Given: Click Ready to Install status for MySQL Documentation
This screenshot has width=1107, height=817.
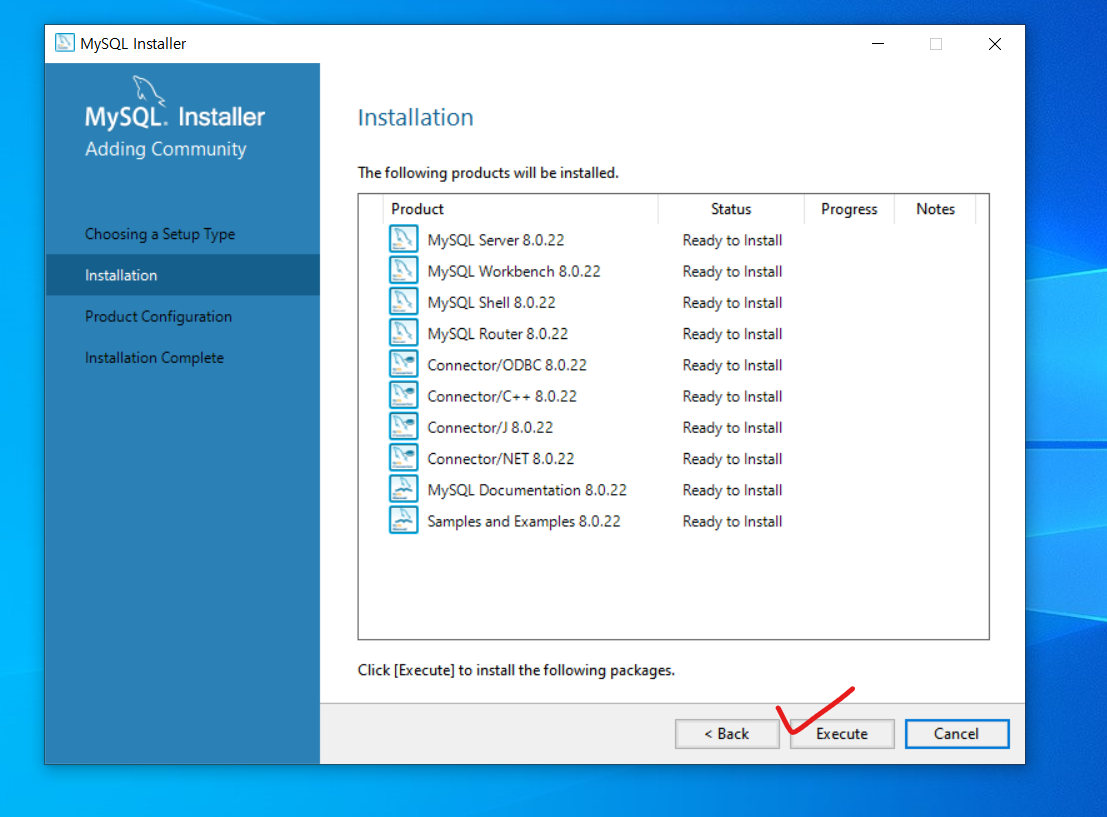Looking at the screenshot, I should tap(732, 490).
